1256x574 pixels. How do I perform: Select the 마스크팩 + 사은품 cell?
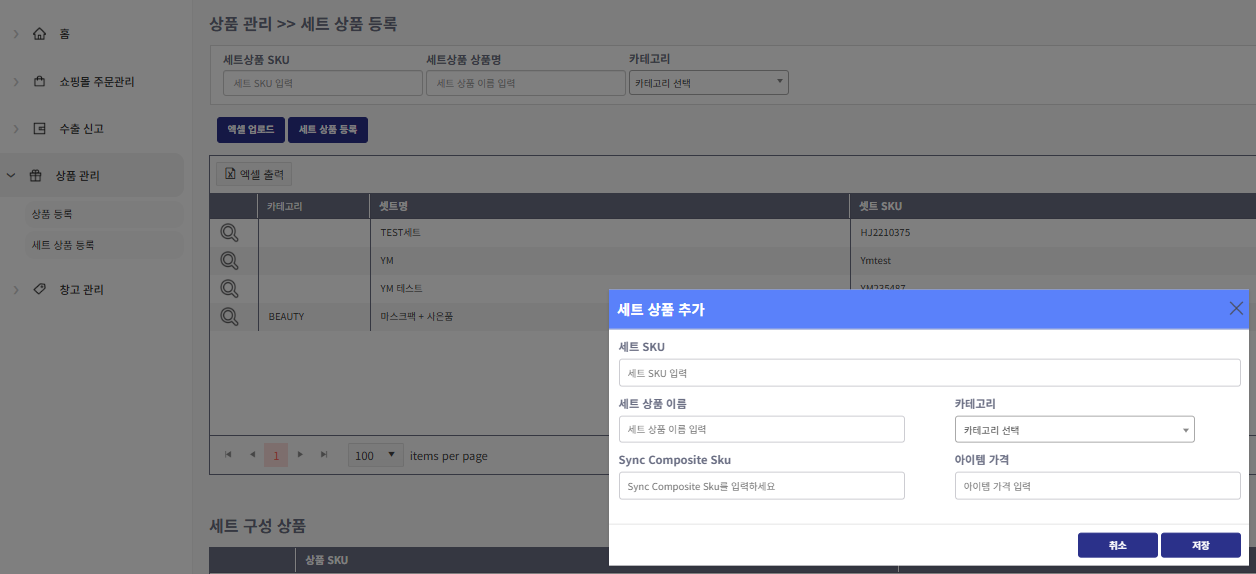(x=489, y=317)
